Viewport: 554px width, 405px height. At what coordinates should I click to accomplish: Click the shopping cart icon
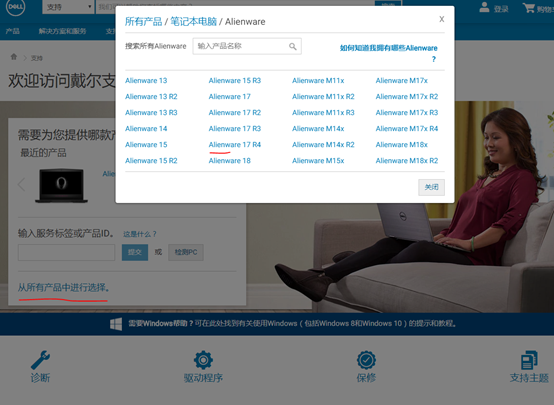click(529, 7)
